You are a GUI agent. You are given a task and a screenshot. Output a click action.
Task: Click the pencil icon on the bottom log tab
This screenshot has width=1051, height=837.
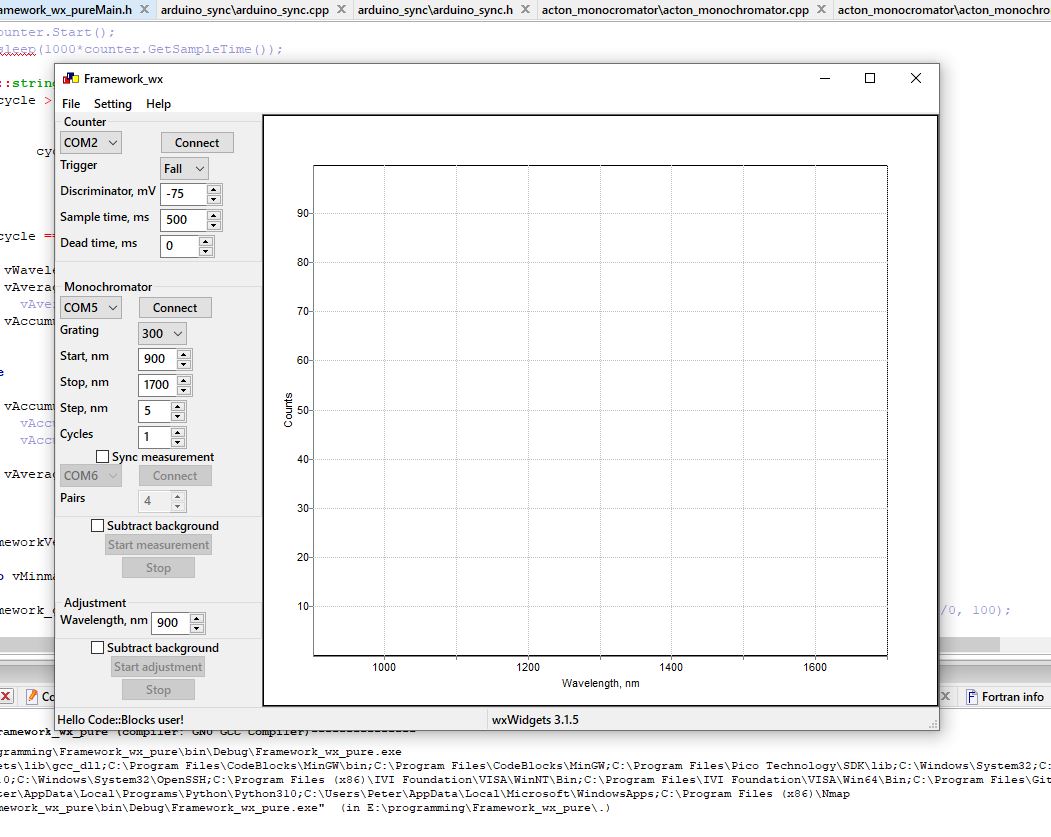point(32,696)
